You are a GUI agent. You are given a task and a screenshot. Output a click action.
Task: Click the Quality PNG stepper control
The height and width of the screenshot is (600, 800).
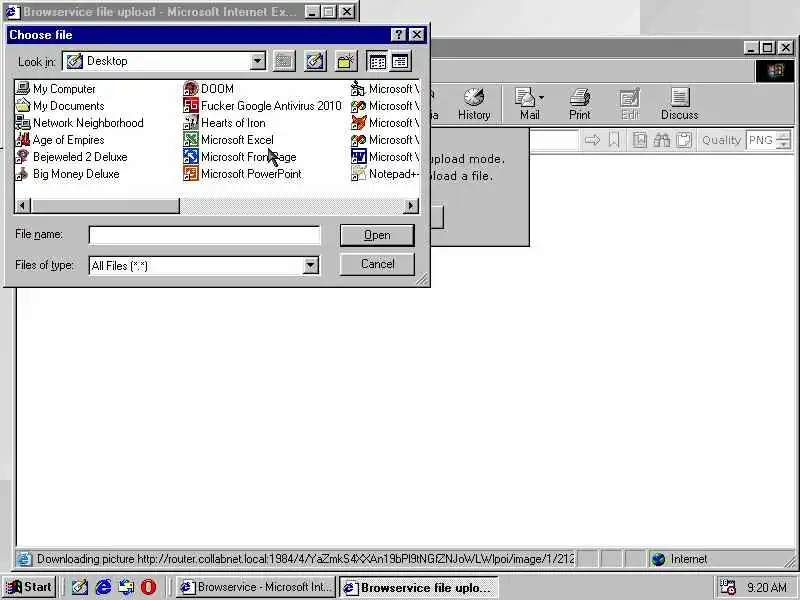pyautogui.click(x=785, y=140)
